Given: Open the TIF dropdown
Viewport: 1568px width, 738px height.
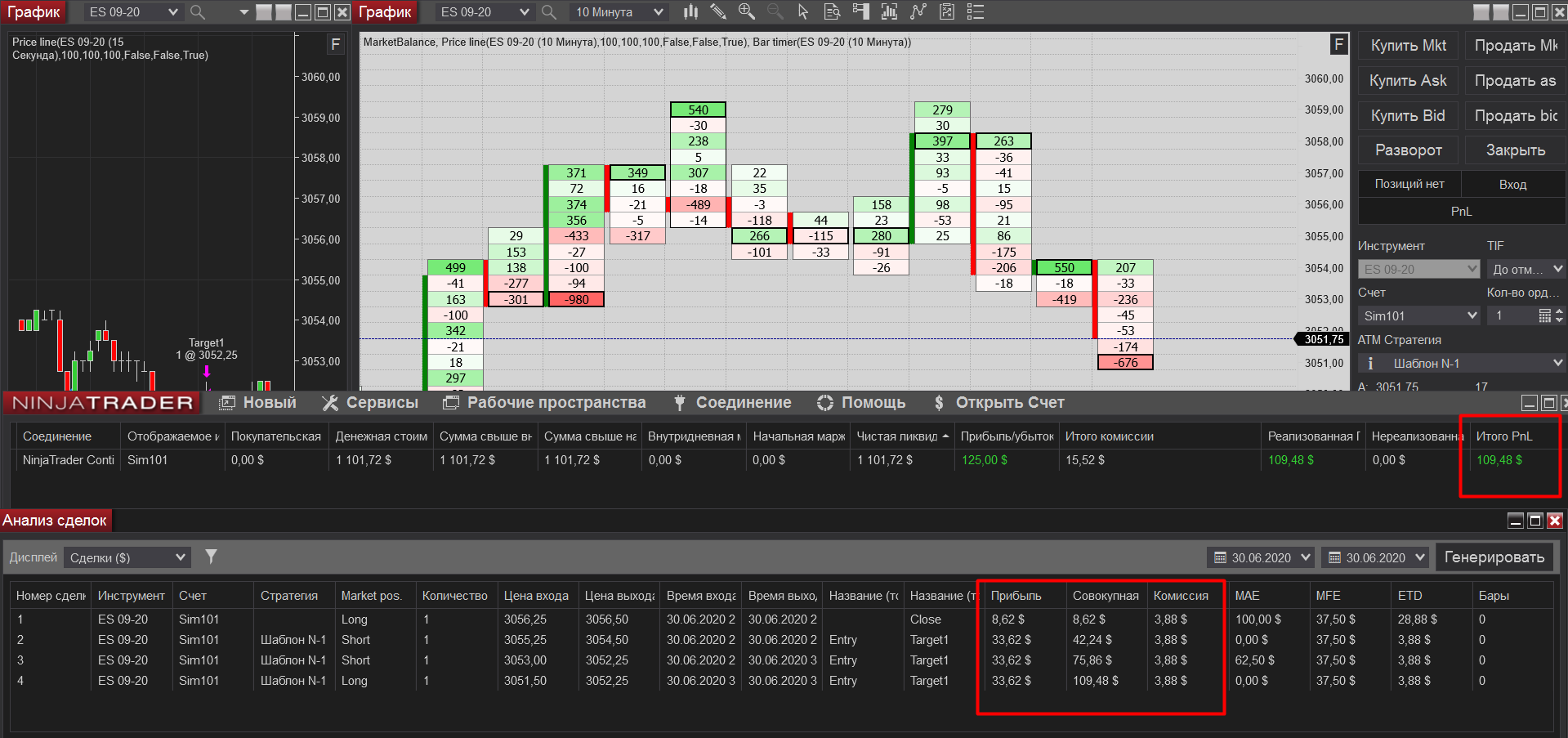Looking at the screenshot, I should point(1526,269).
